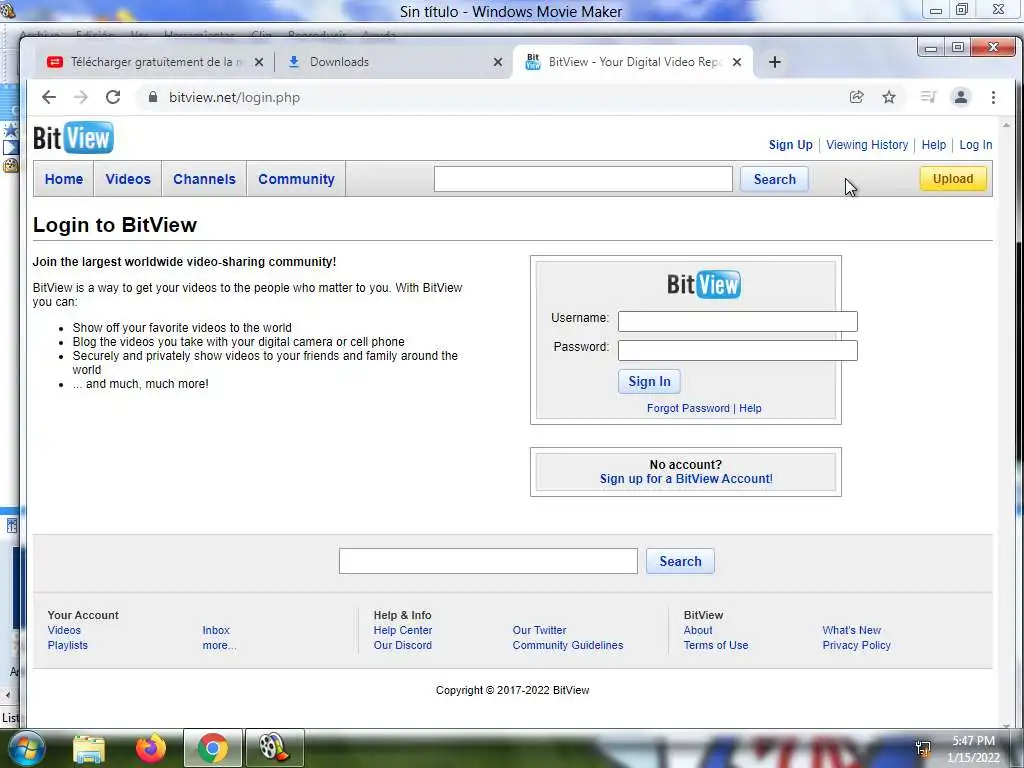Click the footer more... link
Image resolution: width=1024 pixels, height=768 pixels.
(x=219, y=645)
